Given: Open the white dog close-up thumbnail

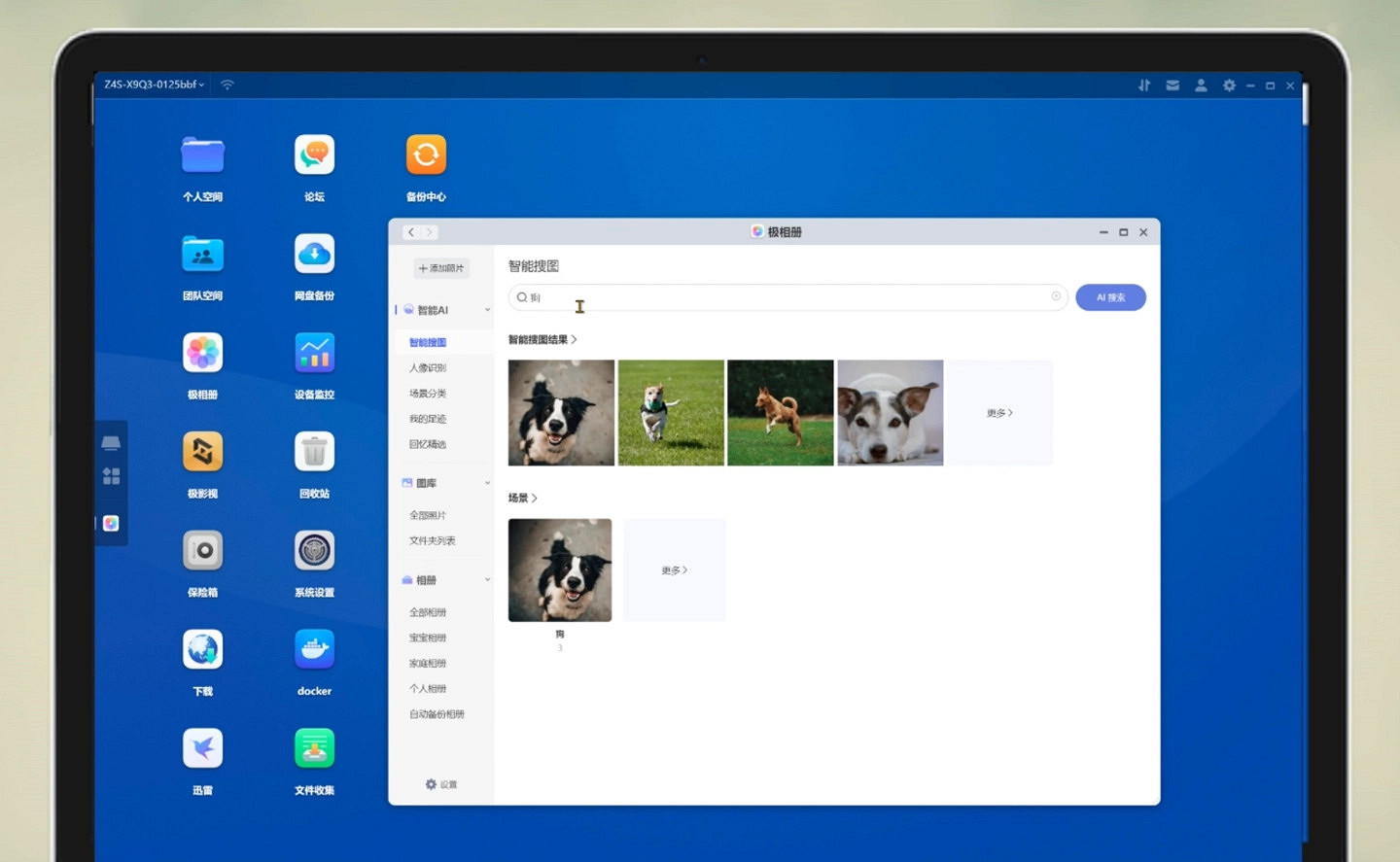Looking at the screenshot, I should point(890,413).
